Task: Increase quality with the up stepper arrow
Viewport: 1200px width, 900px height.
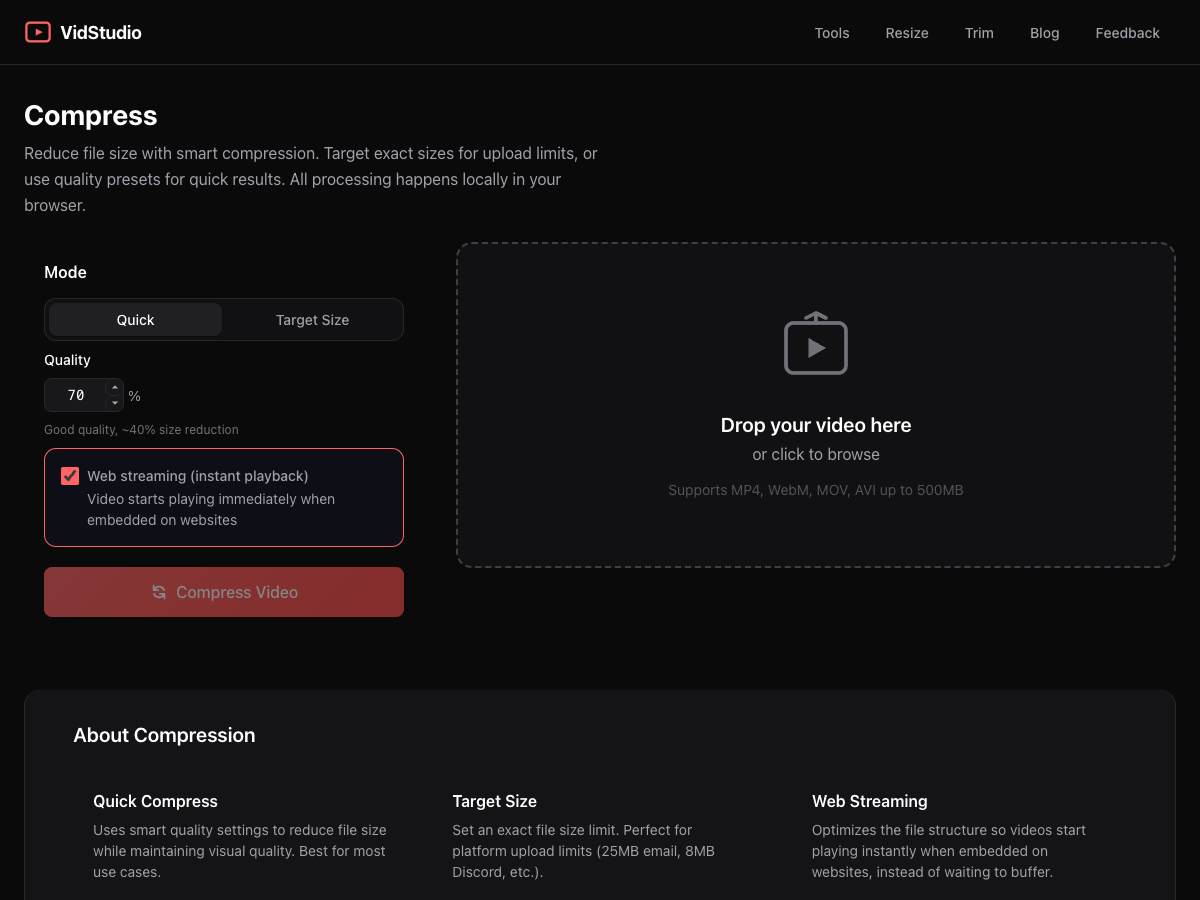Action: (x=114, y=388)
